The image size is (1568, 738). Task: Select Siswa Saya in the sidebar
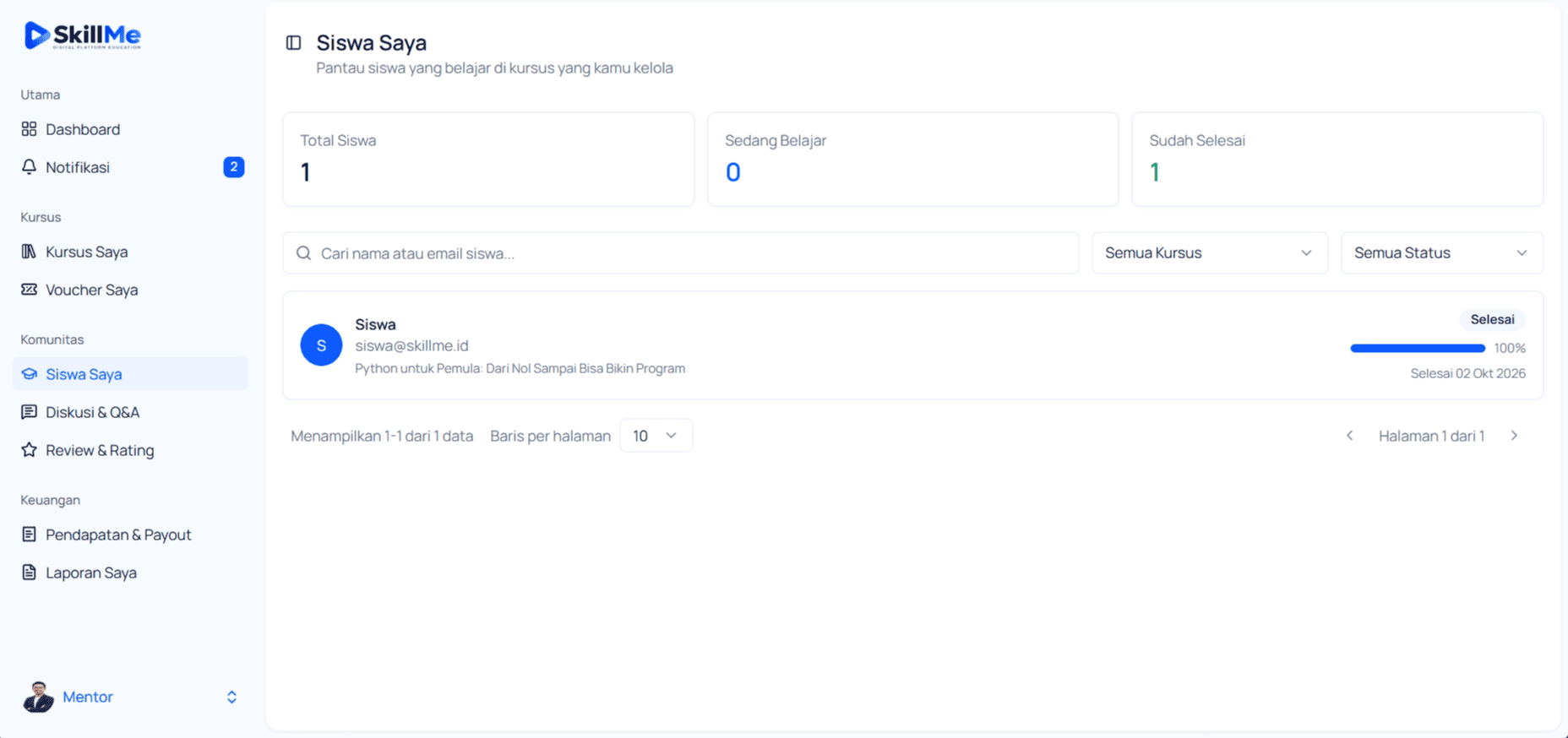coord(131,374)
